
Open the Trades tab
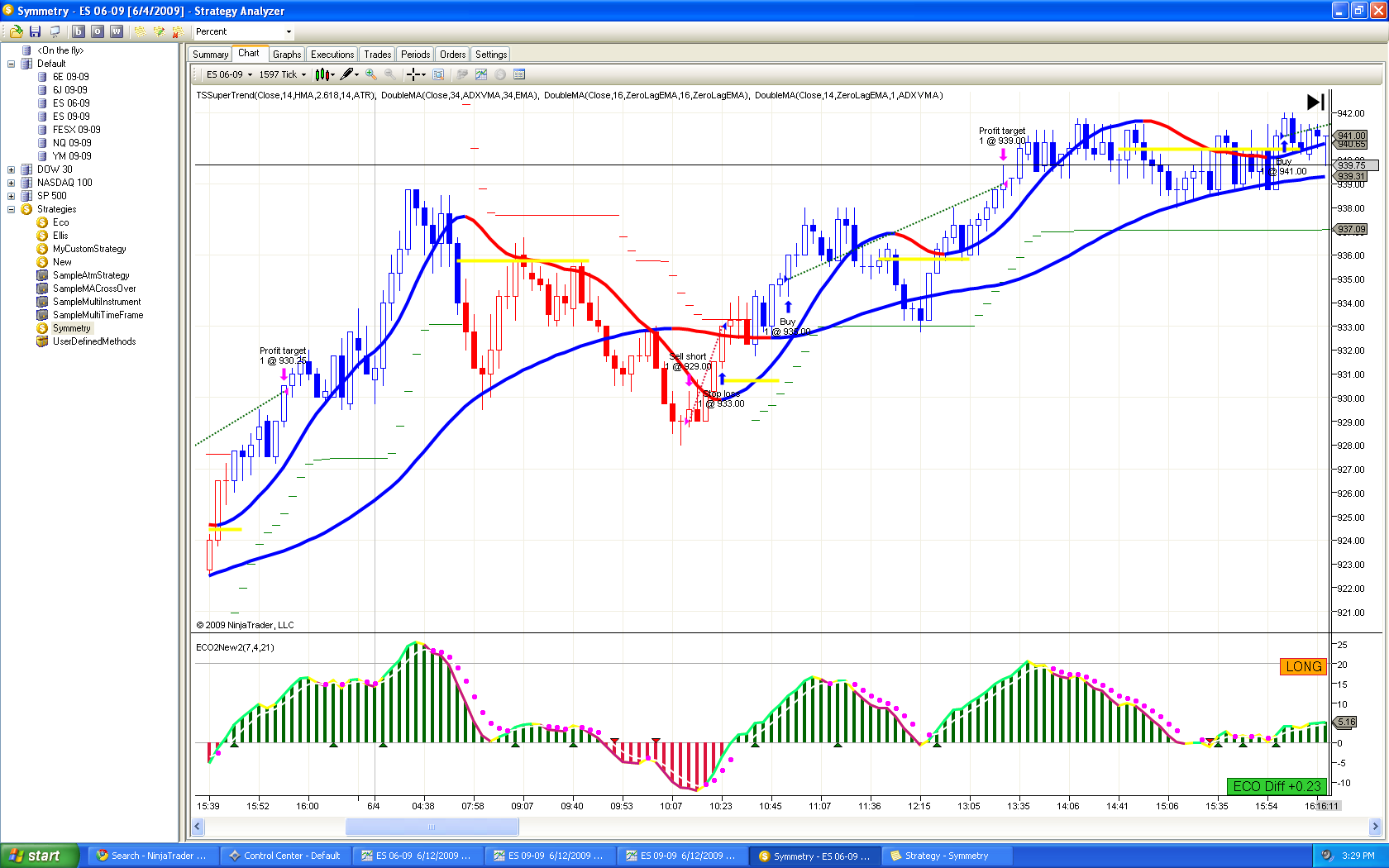(x=378, y=55)
